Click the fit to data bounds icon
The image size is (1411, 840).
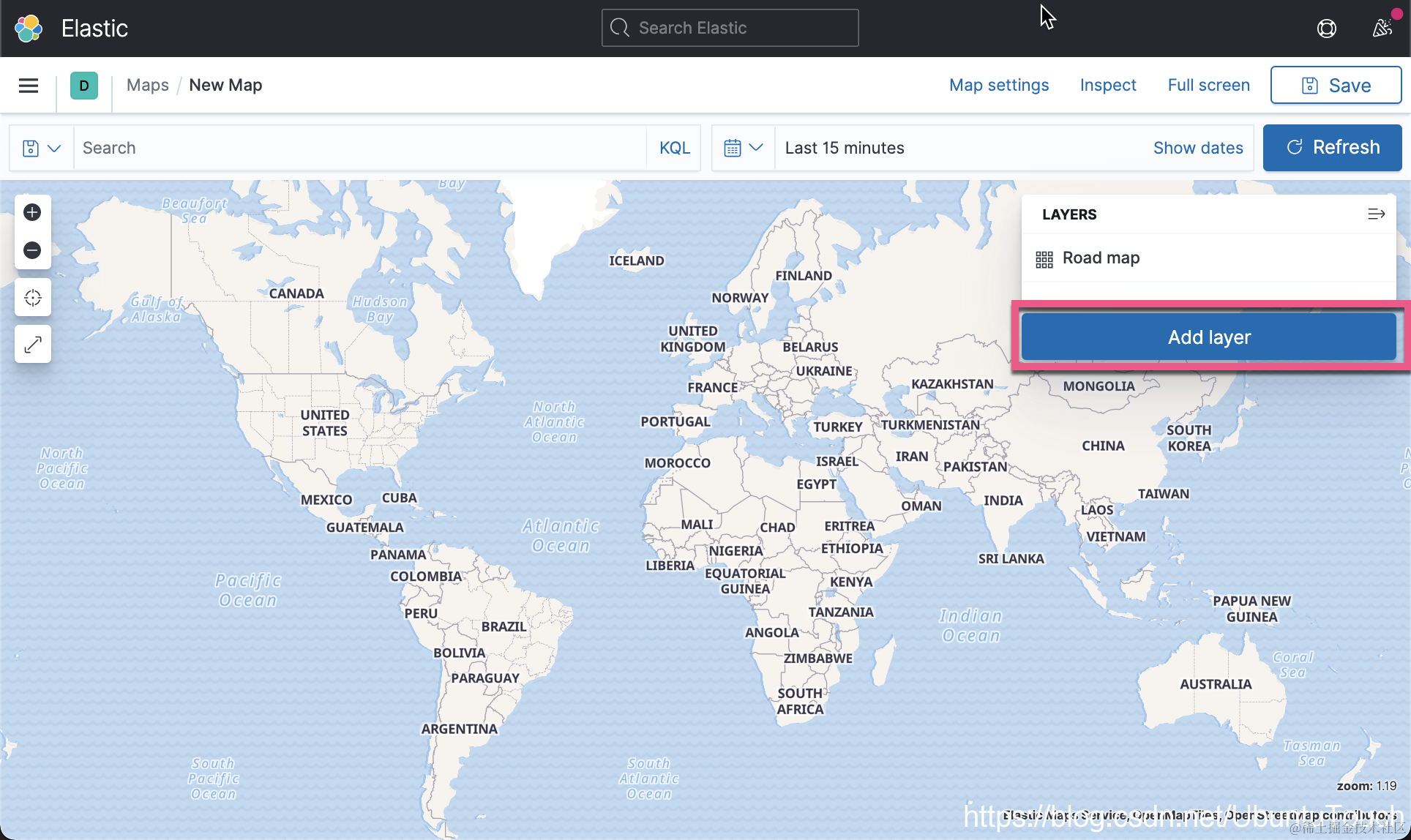(x=32, y=298)
